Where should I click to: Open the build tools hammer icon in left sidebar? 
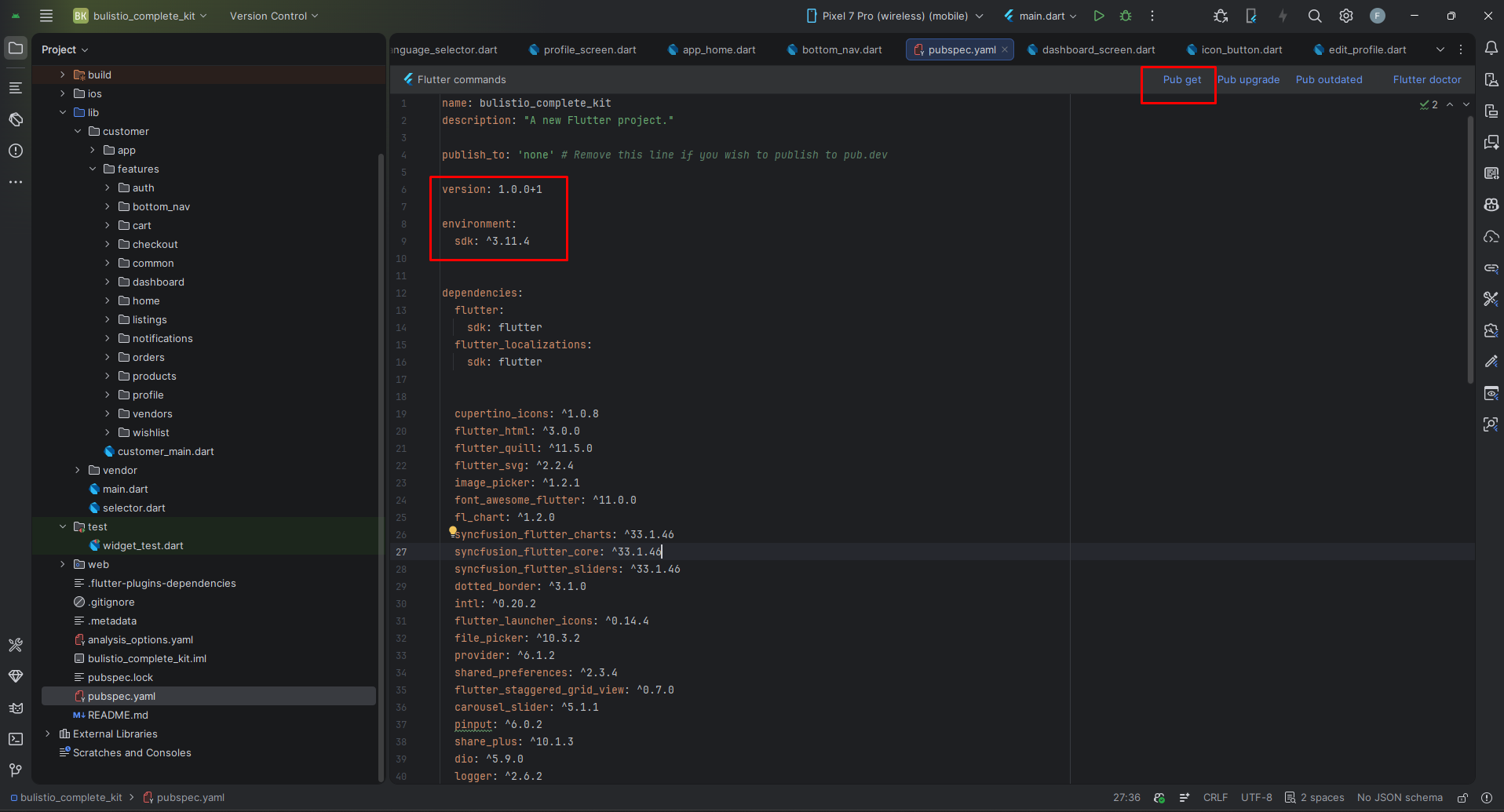16,645
